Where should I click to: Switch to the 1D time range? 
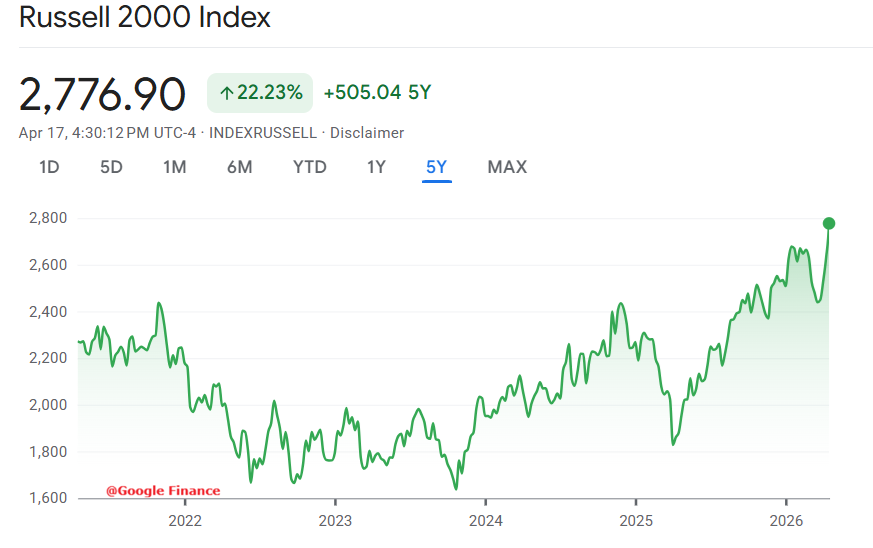[49, 167]
